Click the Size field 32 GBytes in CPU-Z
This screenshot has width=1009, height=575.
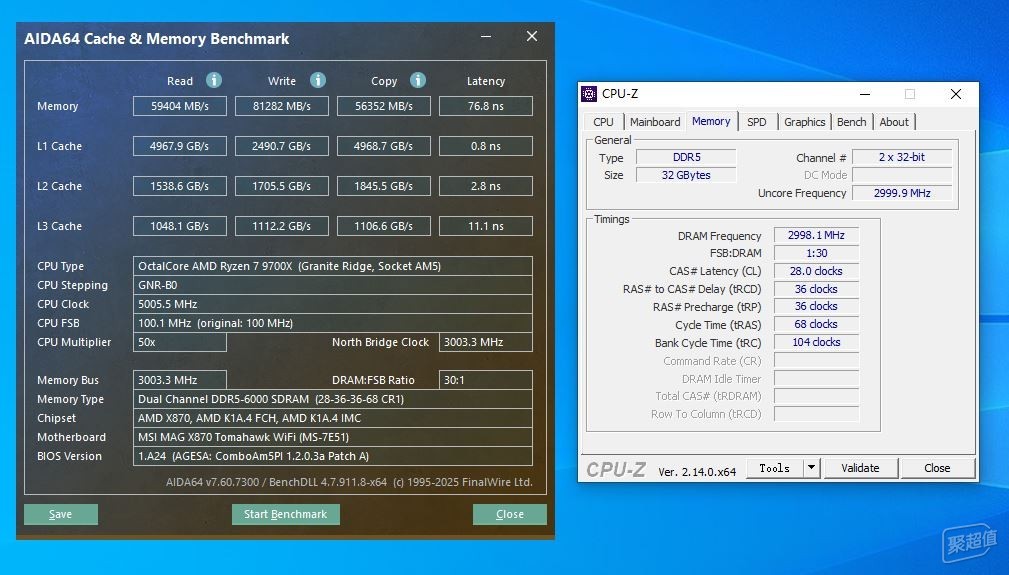click(x=686, y=175)
